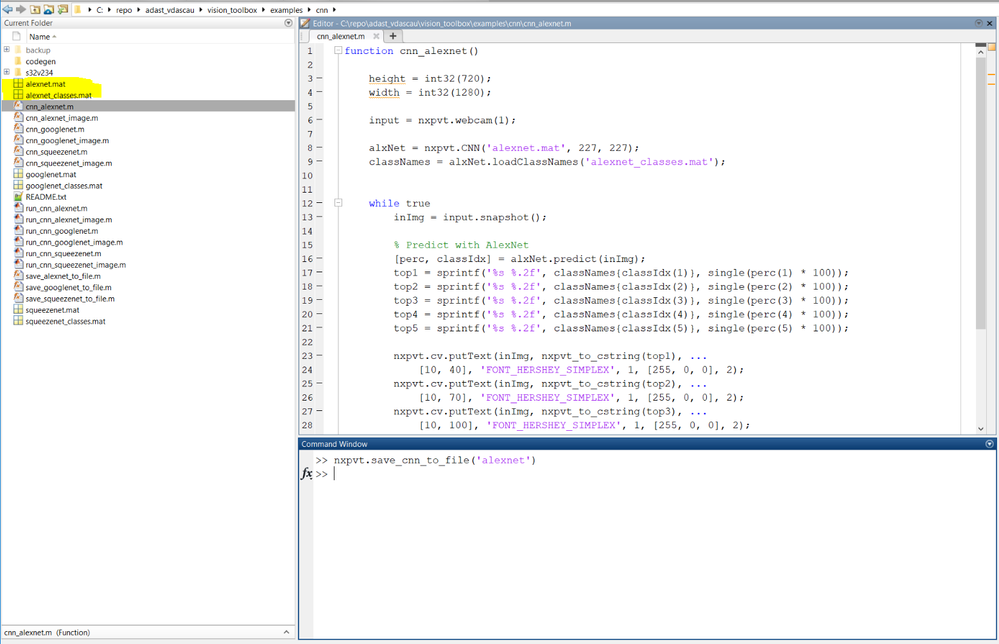This screenshot has height=644, width=999.
Task: Select cnn_squeezenet.m file
Action: pos(56,152)
